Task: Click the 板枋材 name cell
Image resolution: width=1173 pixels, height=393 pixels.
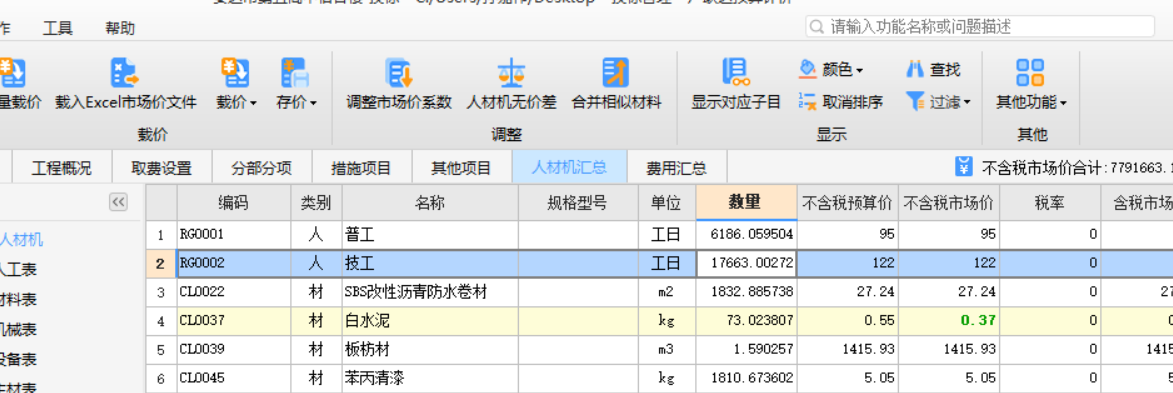Action: [430, 350]
